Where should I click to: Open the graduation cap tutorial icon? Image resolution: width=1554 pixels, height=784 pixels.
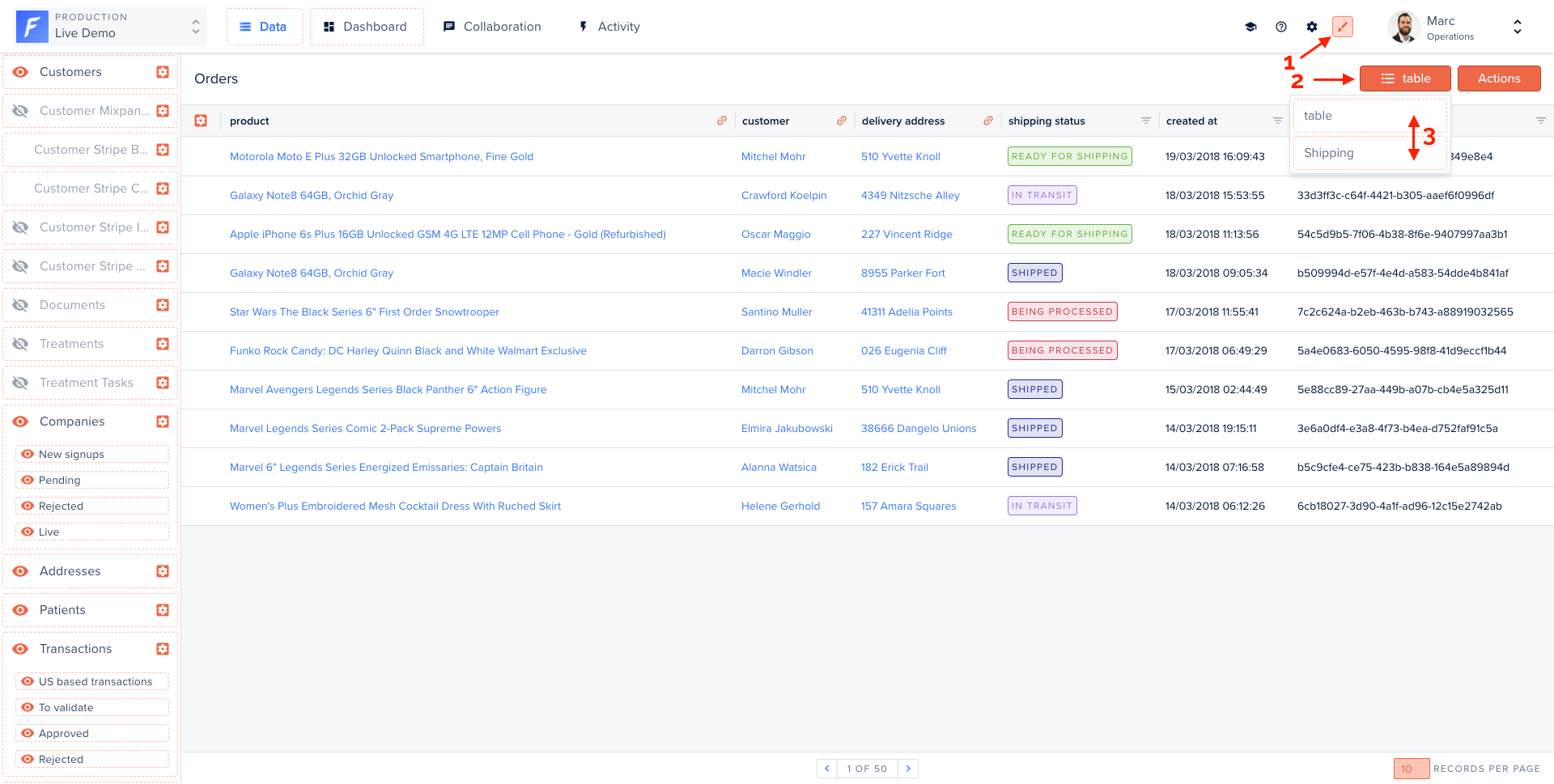(1250, 27)
